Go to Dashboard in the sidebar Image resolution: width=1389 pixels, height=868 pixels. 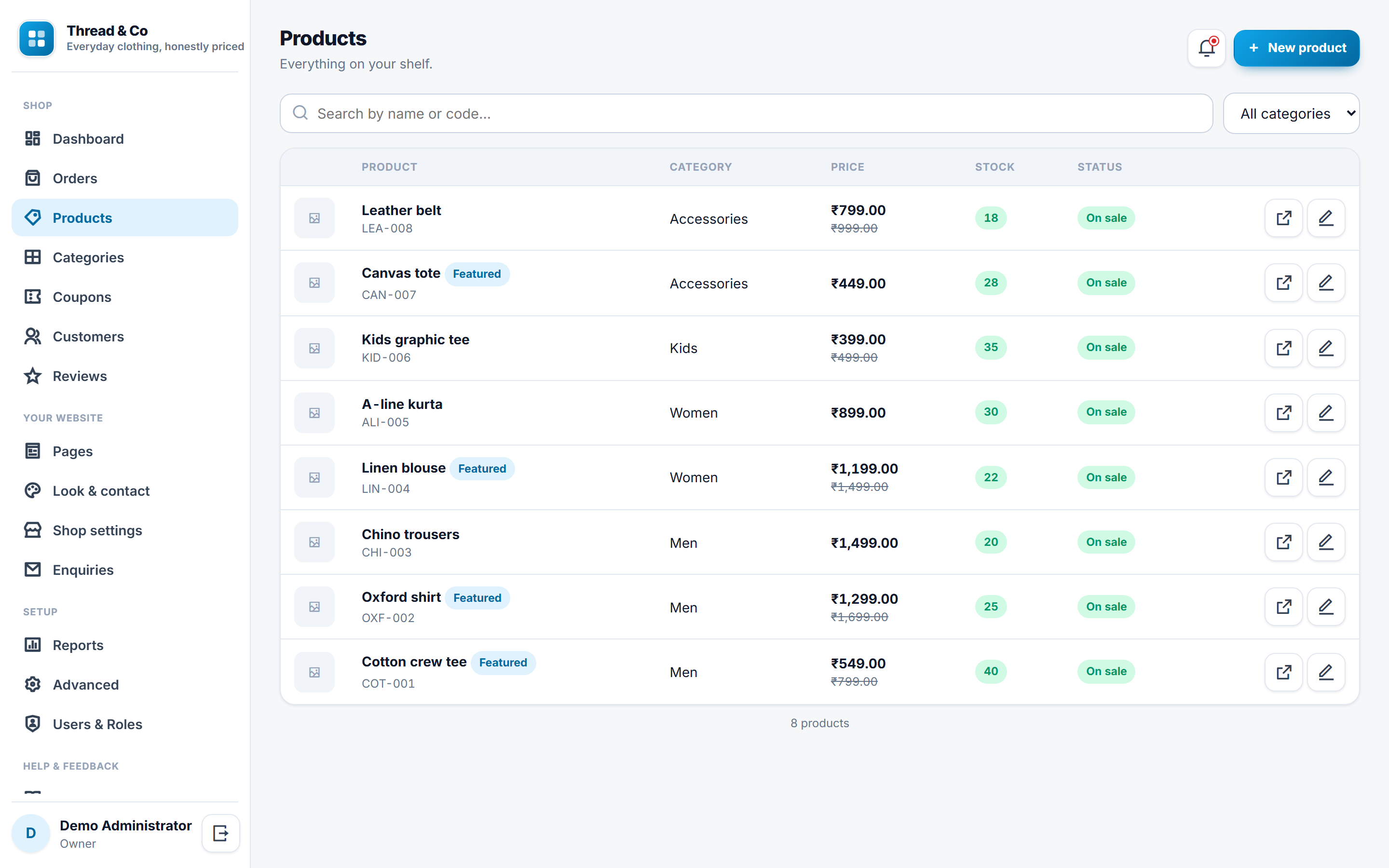[124, 138]
